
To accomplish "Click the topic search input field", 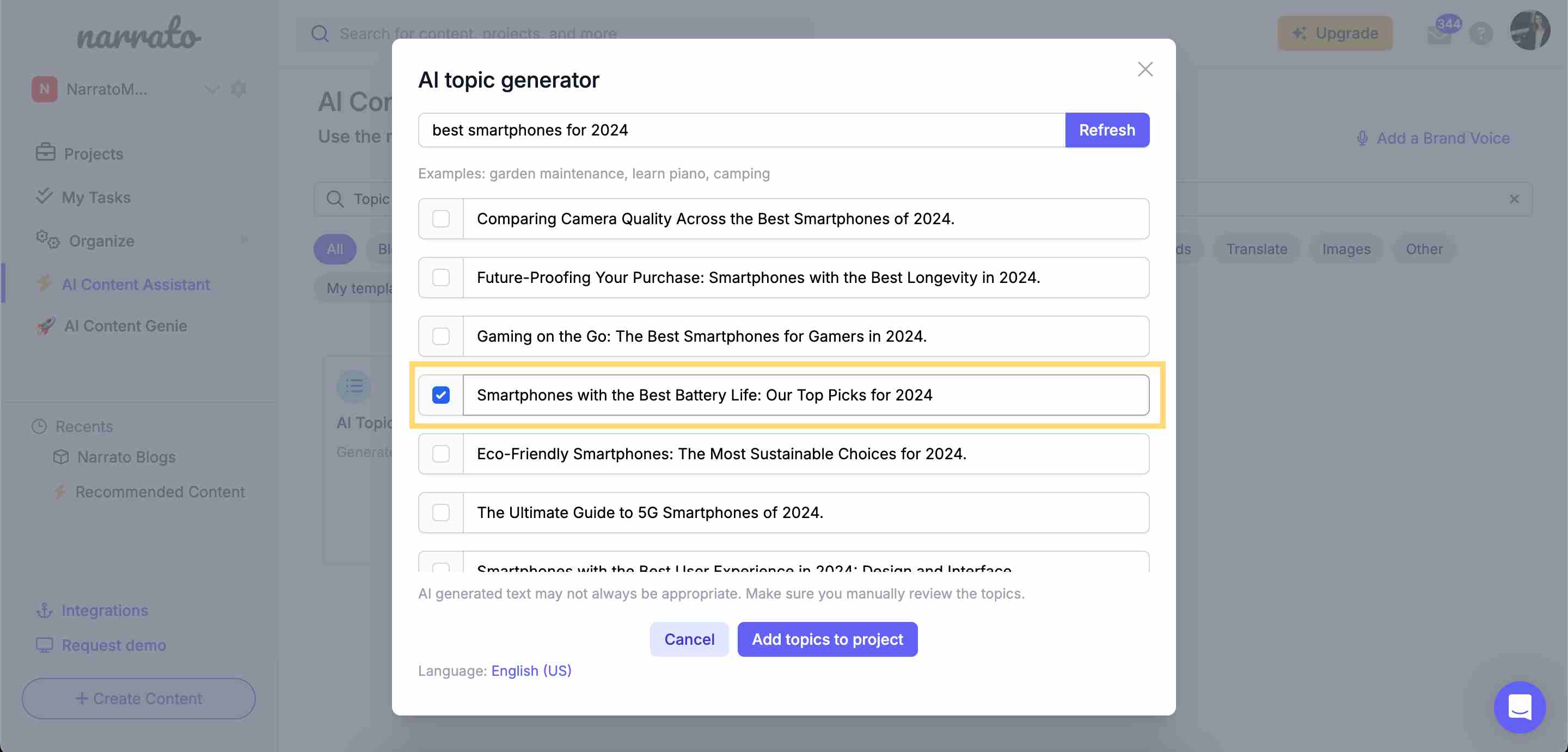I will 741,129.
